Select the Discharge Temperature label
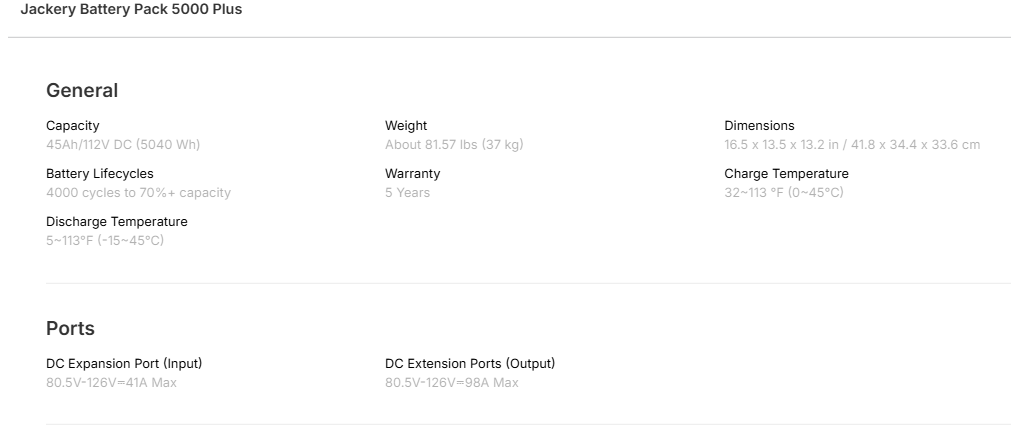The image size is (1011, 439). point(117,222)
